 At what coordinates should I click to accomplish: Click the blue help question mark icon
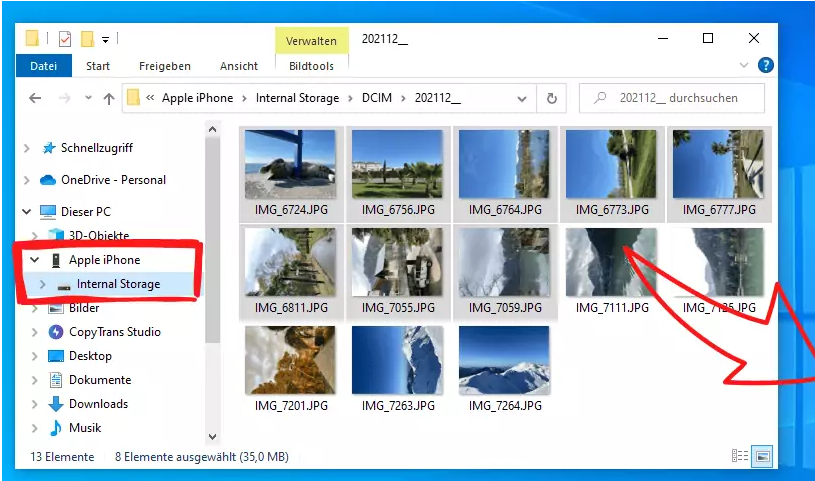click(x=766, y=66)
